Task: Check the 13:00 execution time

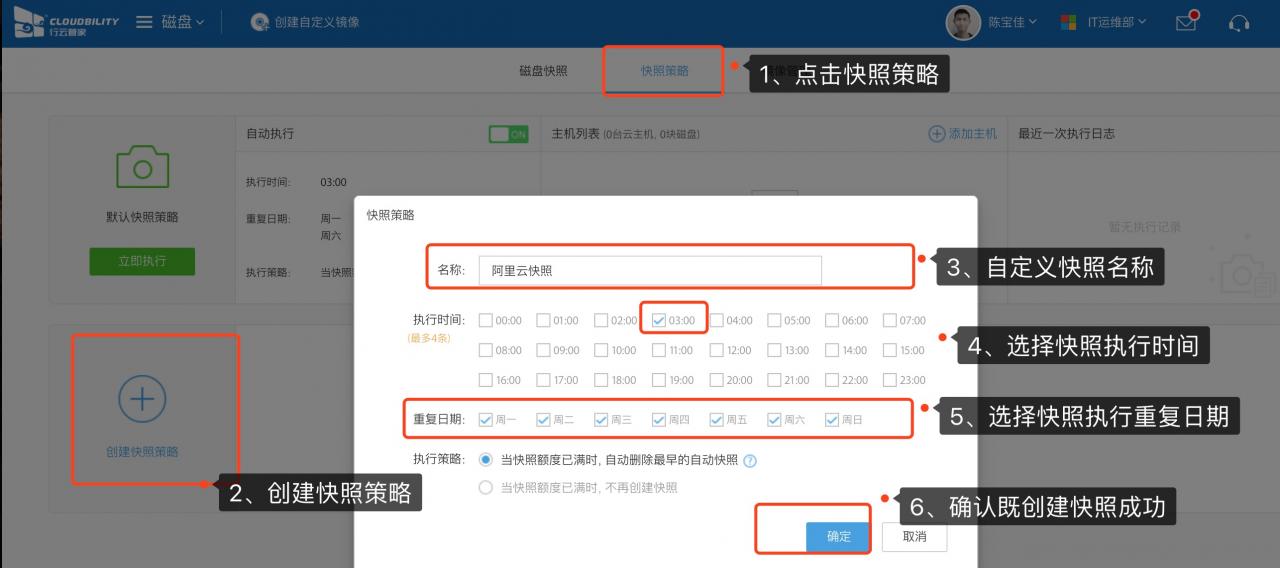Action: pos(775,351)
